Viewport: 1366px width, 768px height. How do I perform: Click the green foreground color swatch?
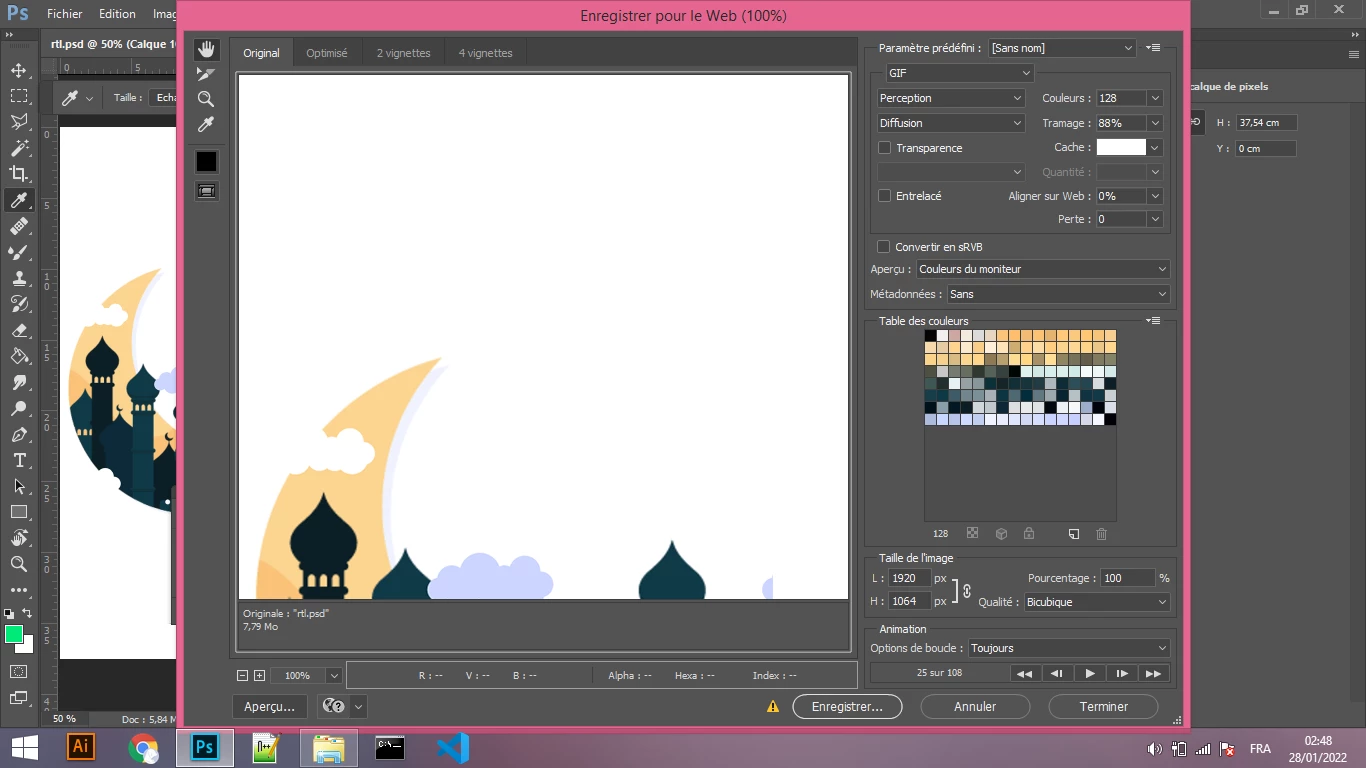click(14, 634)
